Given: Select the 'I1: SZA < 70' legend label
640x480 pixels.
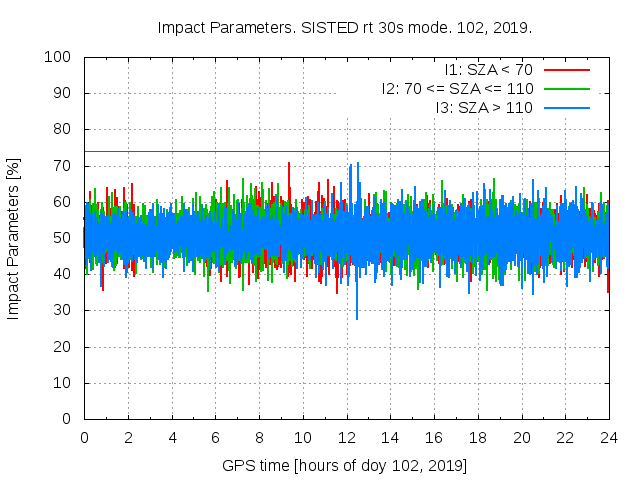Looking at the screenshot, I should (488, 70).
